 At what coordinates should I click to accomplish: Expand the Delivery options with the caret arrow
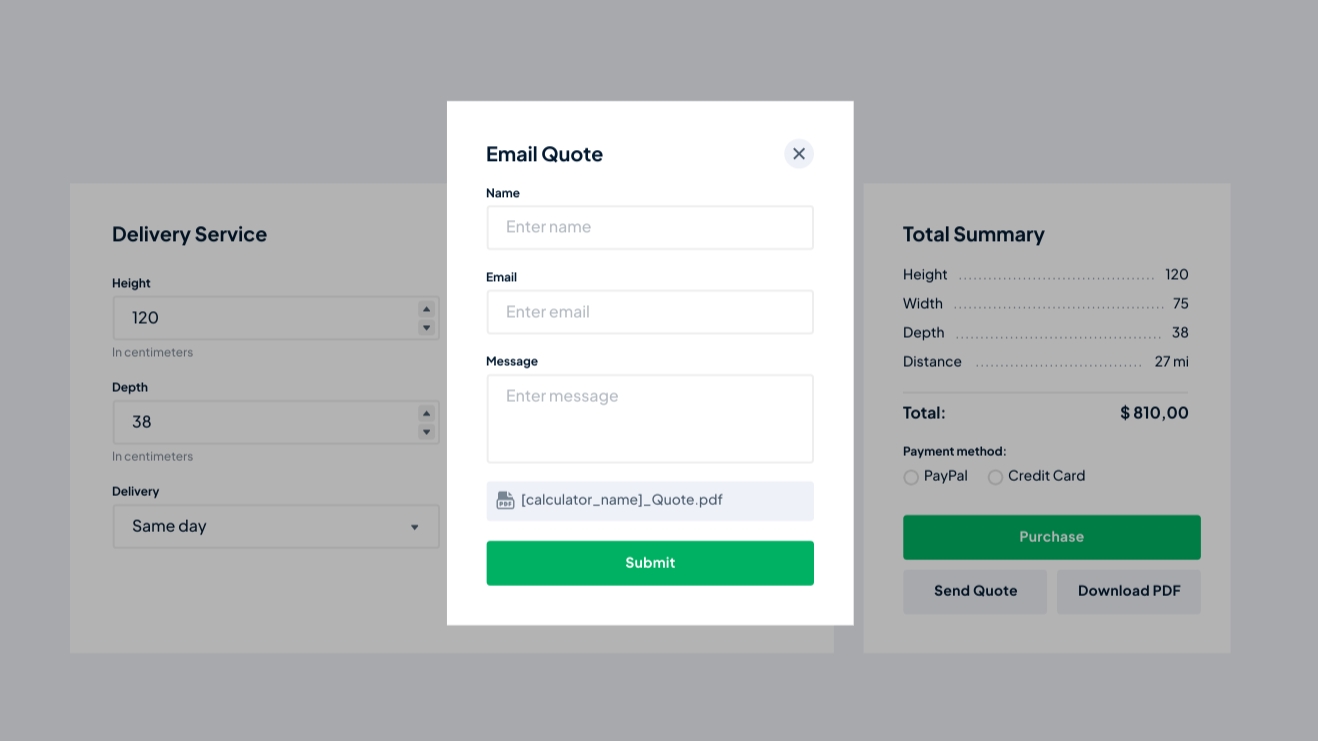[414, 527]
